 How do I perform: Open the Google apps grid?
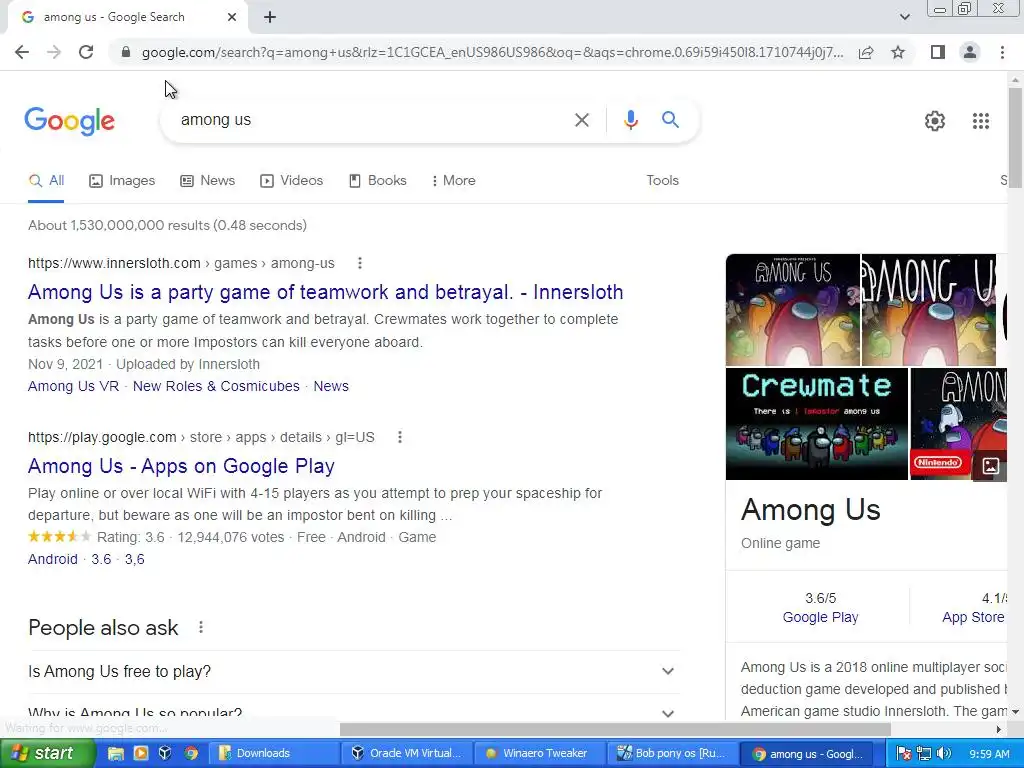[981, 121]
